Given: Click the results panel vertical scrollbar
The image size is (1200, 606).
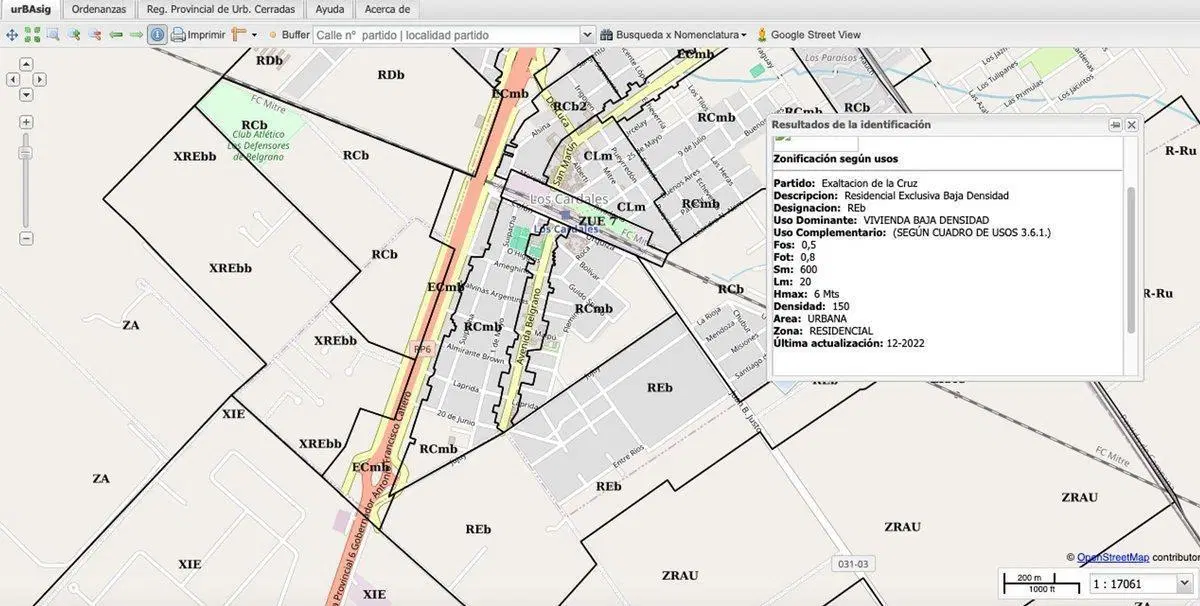Looking at the screenshot, I should 1131,260.
